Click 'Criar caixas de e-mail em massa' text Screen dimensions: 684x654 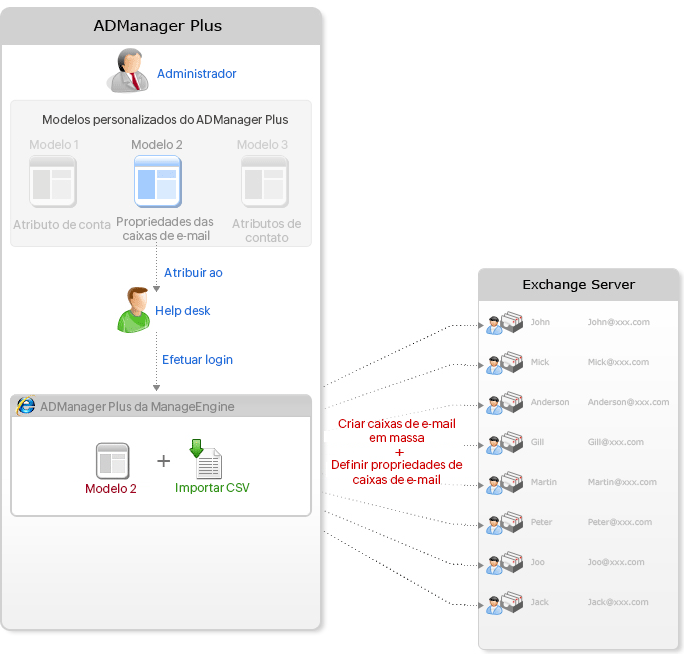click(x=397, y=431)
